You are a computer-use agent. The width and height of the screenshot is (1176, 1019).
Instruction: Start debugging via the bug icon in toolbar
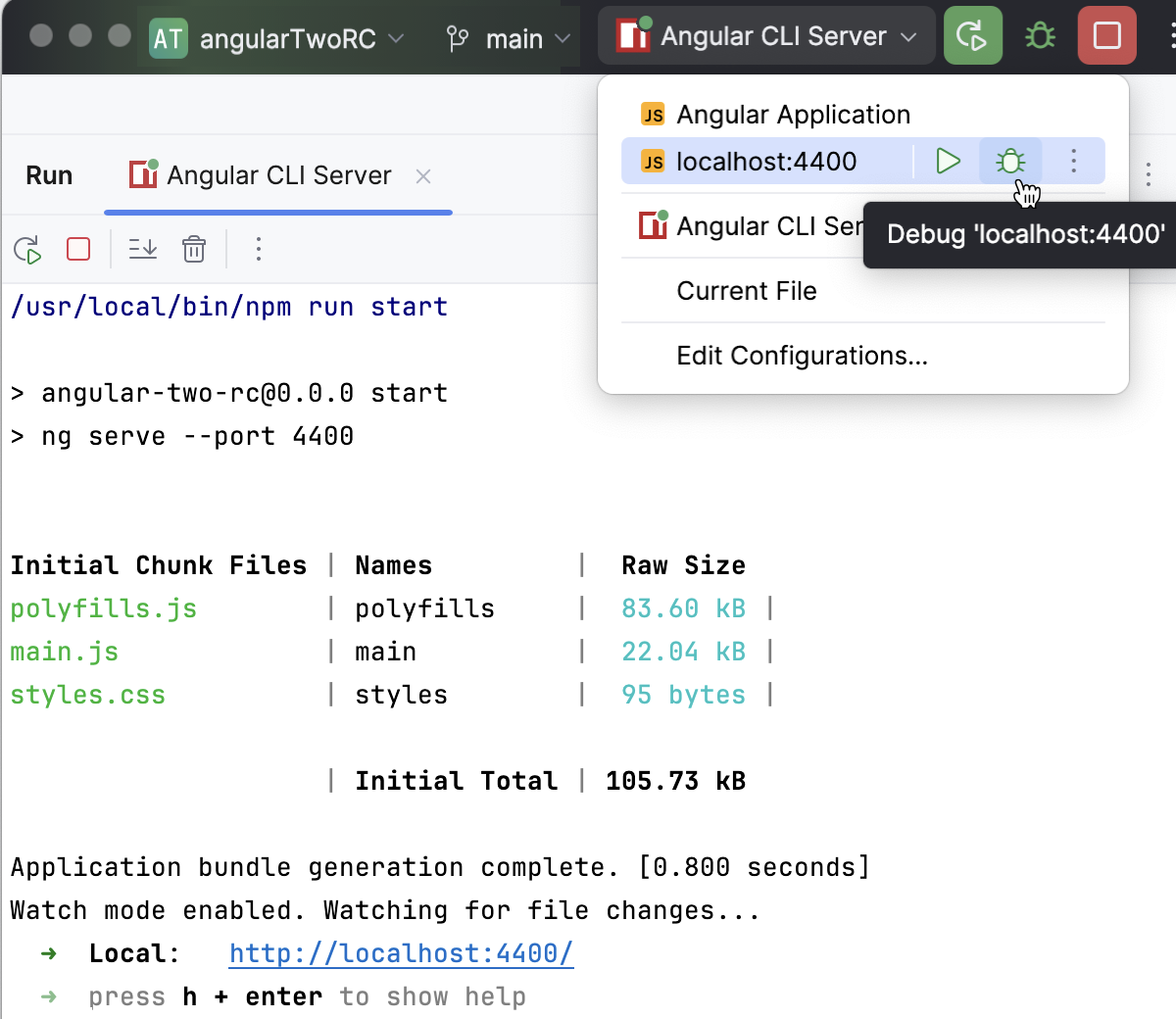pyautogui.click(x=1039, y=35)
